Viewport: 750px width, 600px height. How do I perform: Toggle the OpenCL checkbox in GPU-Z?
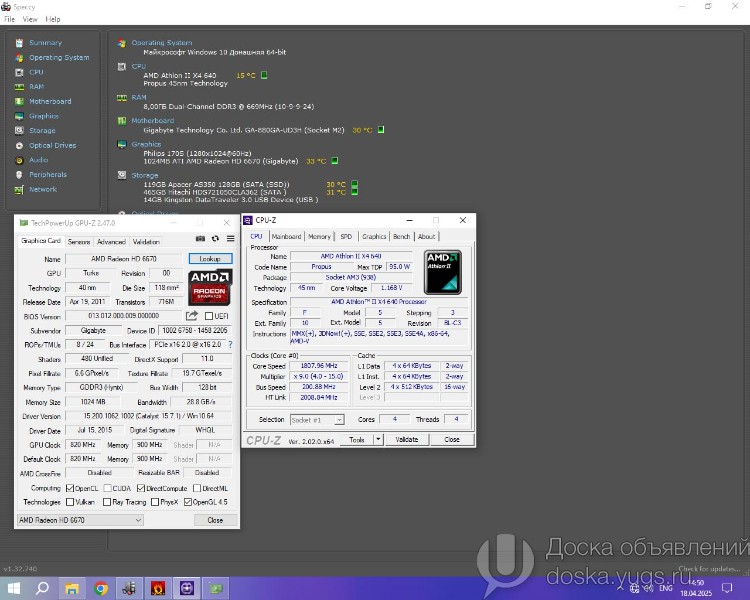tap(70, 489)
